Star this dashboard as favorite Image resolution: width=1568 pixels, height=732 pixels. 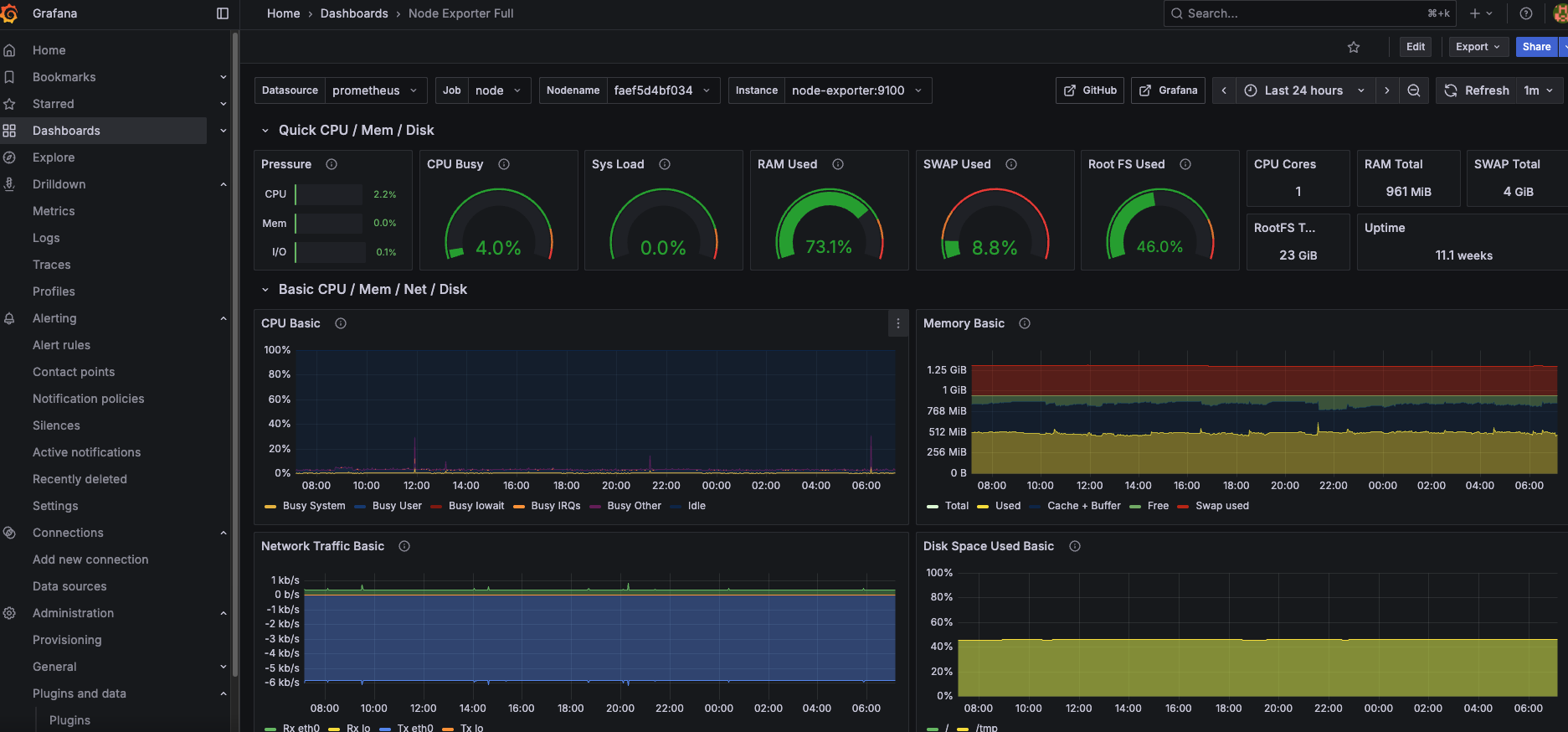point(1354,47)
